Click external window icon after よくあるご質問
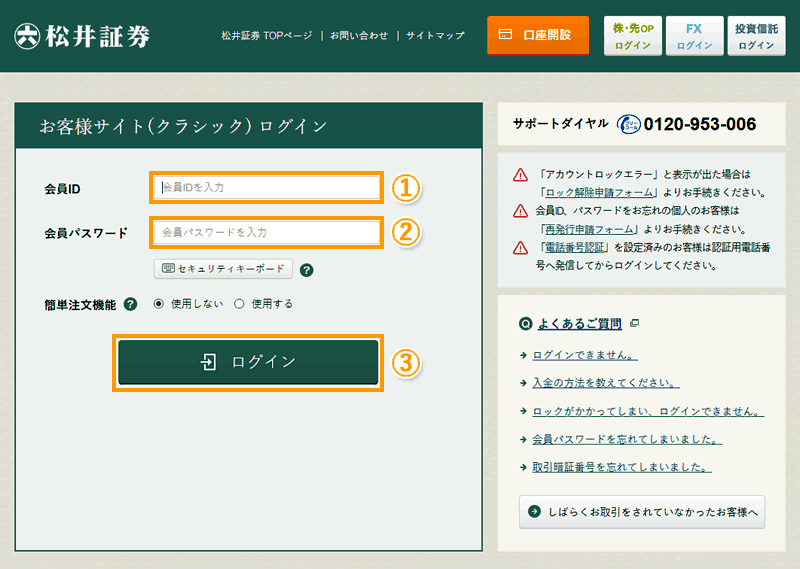800x569 pixels. click(x=634, y=324)
